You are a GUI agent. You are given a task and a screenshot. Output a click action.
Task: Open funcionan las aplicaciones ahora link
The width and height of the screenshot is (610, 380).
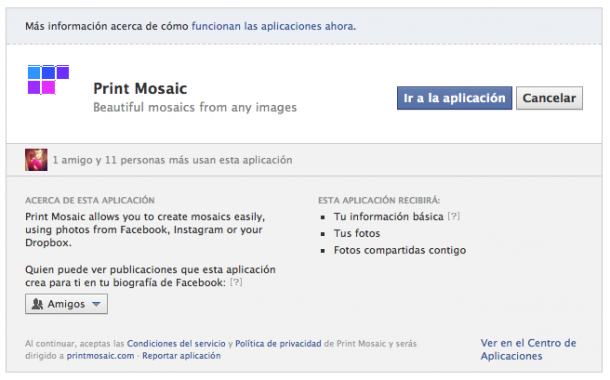point(273,26)
